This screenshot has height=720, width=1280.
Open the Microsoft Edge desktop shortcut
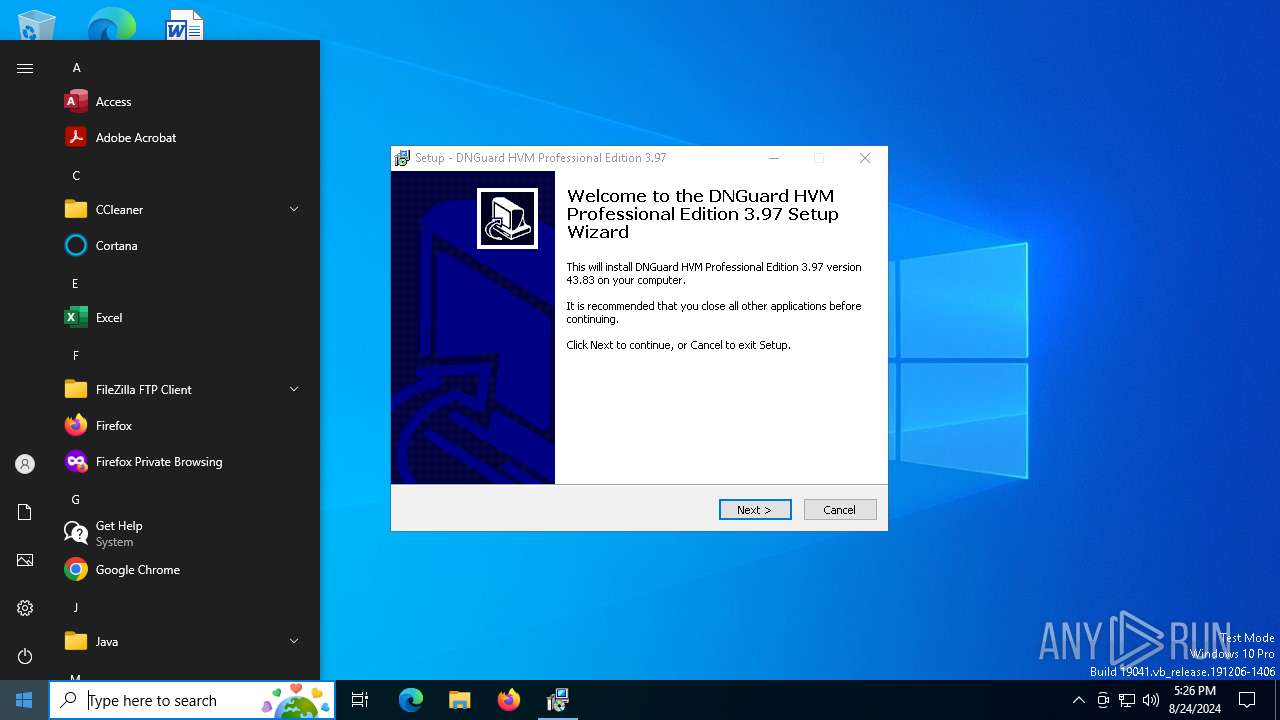(111, 26)
